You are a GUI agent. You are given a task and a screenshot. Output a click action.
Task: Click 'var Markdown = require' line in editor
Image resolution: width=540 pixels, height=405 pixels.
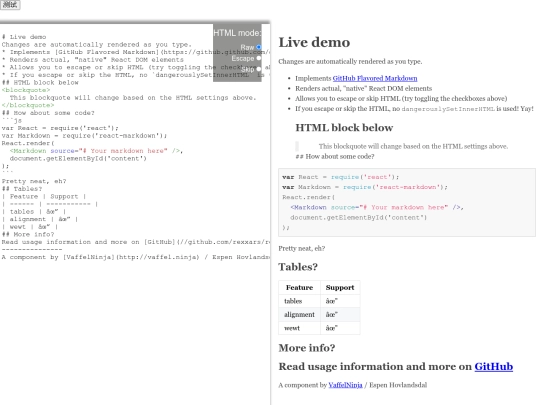click(84, 136)
